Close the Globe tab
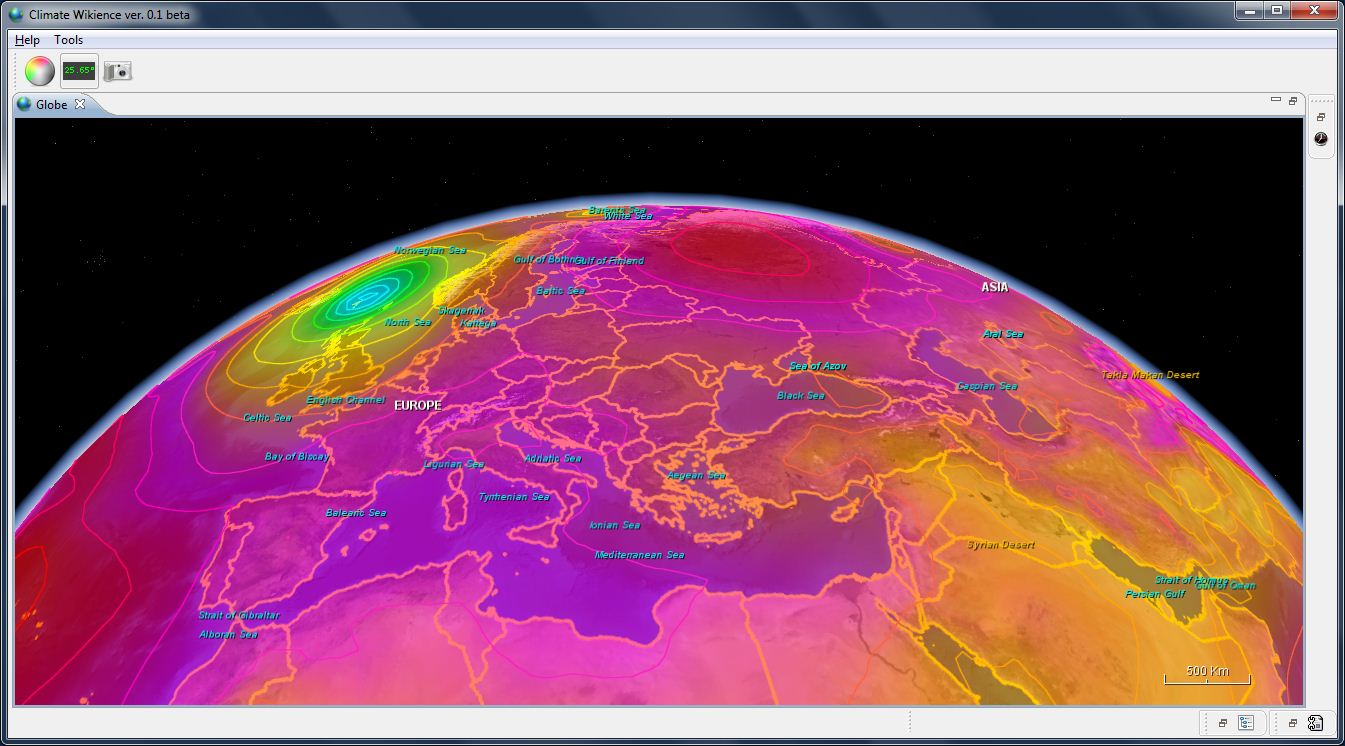Screen dimensions: 1345x746 [81, 104]
